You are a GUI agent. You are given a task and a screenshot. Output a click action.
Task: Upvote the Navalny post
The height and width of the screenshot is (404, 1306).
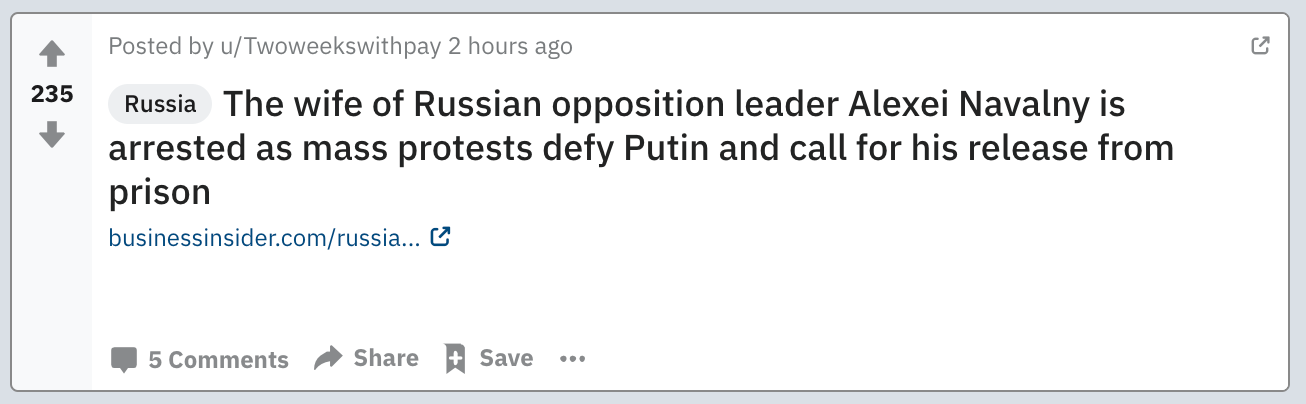52,53
